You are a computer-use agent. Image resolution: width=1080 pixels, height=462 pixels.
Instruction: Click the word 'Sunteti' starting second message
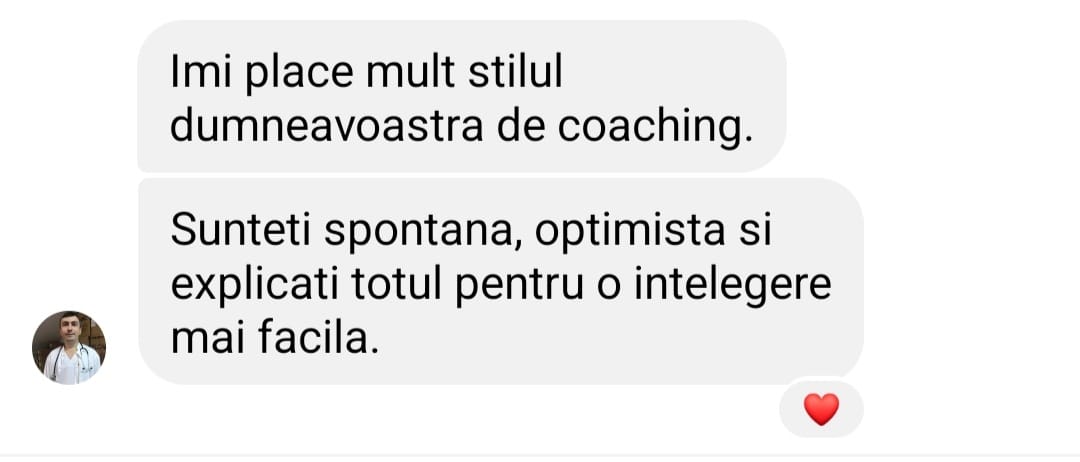pyautogui.click(x=241, y=231)
